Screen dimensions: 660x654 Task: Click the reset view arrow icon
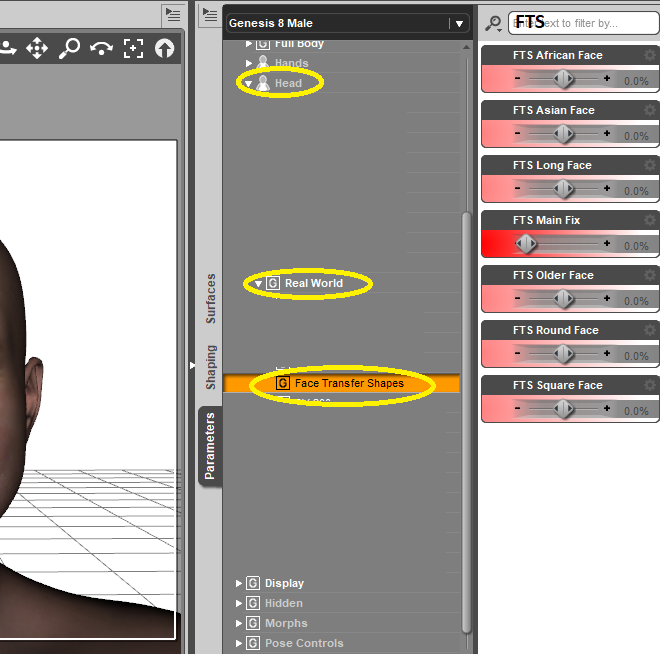165,48
